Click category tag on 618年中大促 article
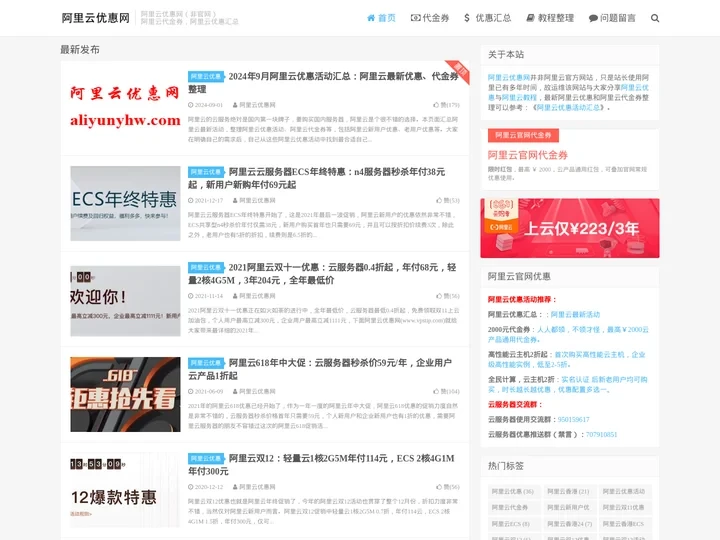This screenshot has height=540, width=720. (206, 363)
